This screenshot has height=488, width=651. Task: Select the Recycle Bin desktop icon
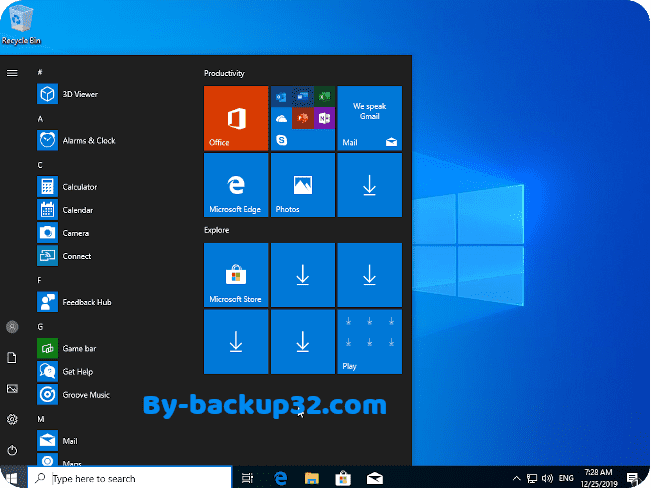coord(21,24)
